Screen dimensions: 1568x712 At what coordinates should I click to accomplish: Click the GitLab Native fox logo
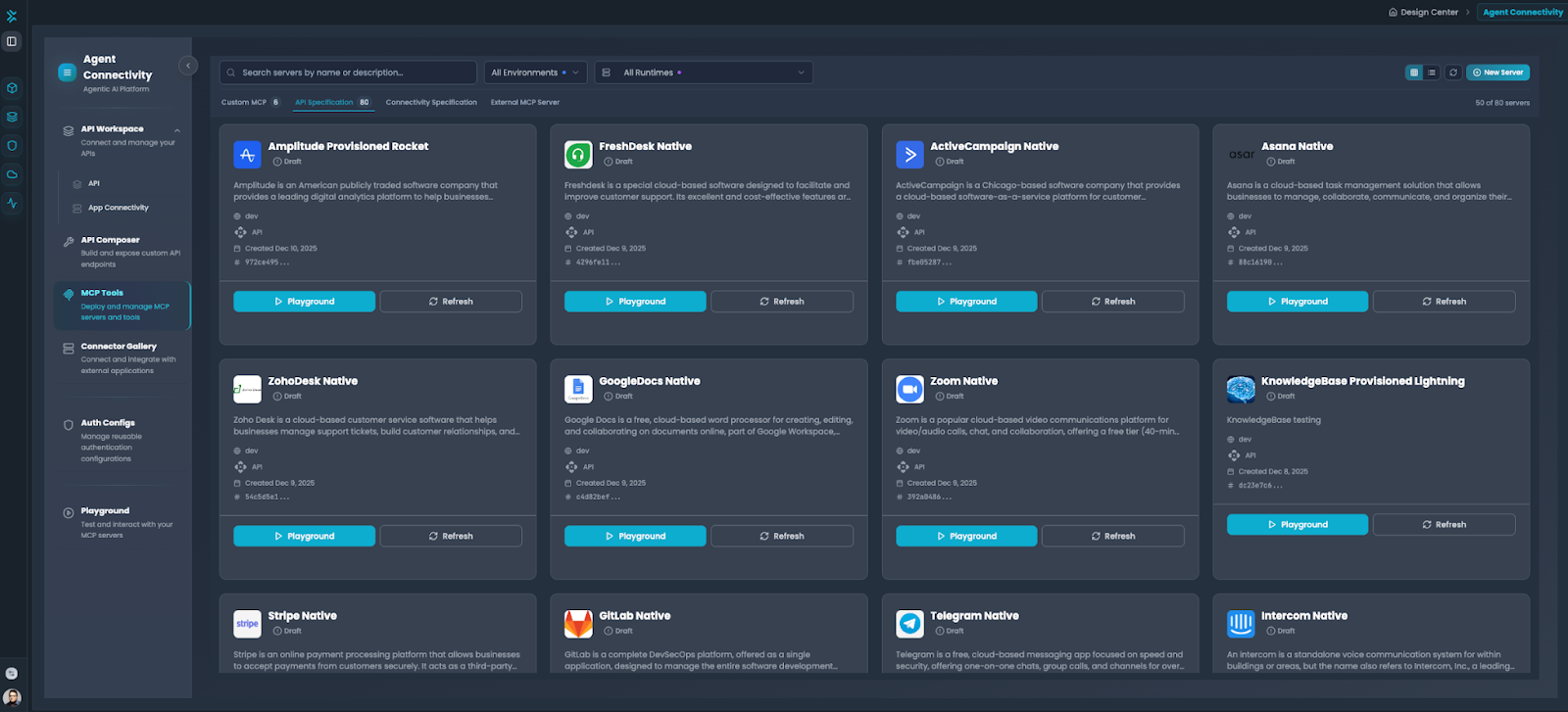pyautogui.click(x=578, y=624)
